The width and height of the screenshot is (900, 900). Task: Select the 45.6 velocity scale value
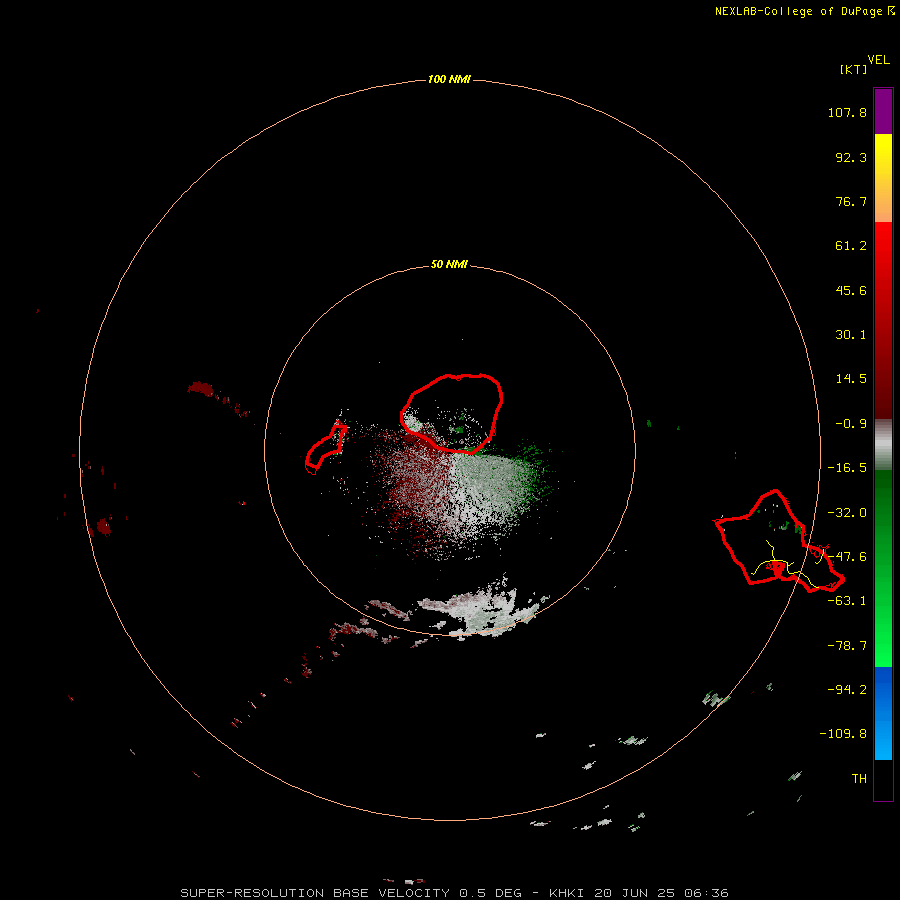[x=851, y=290]
